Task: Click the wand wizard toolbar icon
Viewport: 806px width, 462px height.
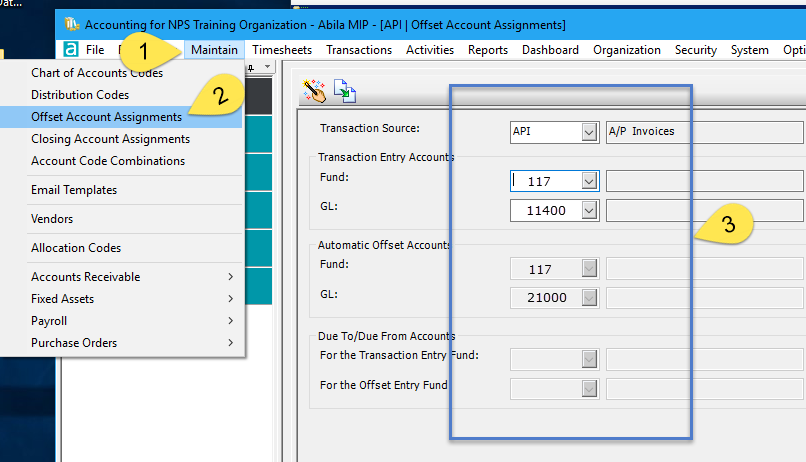Action: pos(315,92)
